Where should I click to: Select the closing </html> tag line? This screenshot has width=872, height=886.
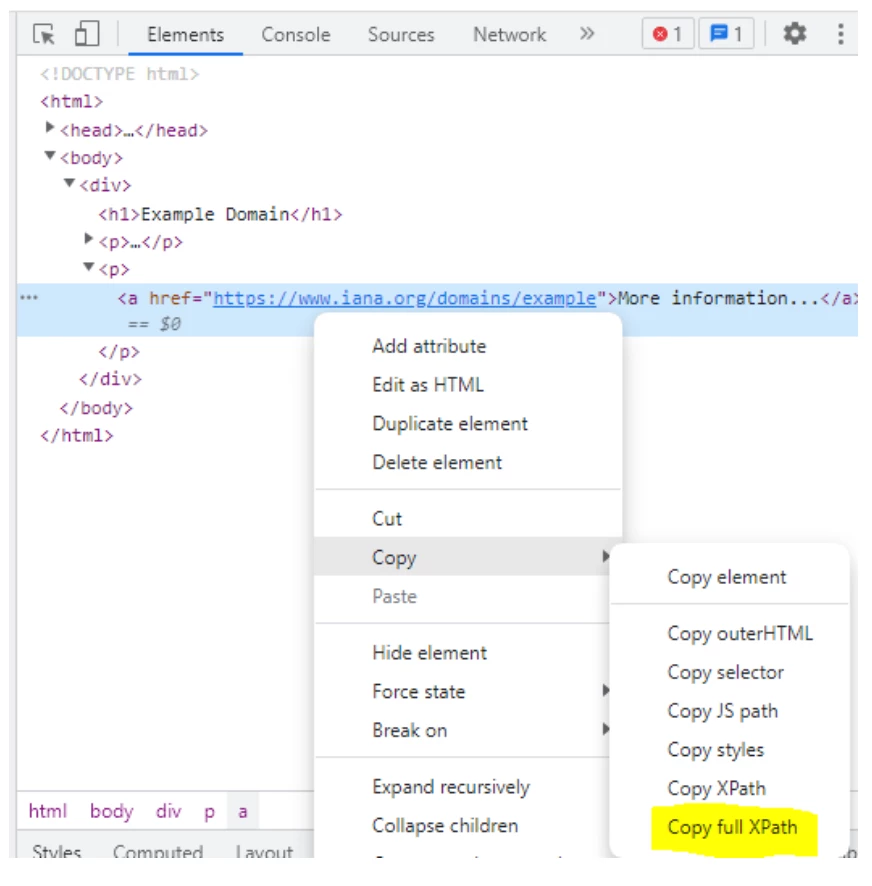click(76, 436)
